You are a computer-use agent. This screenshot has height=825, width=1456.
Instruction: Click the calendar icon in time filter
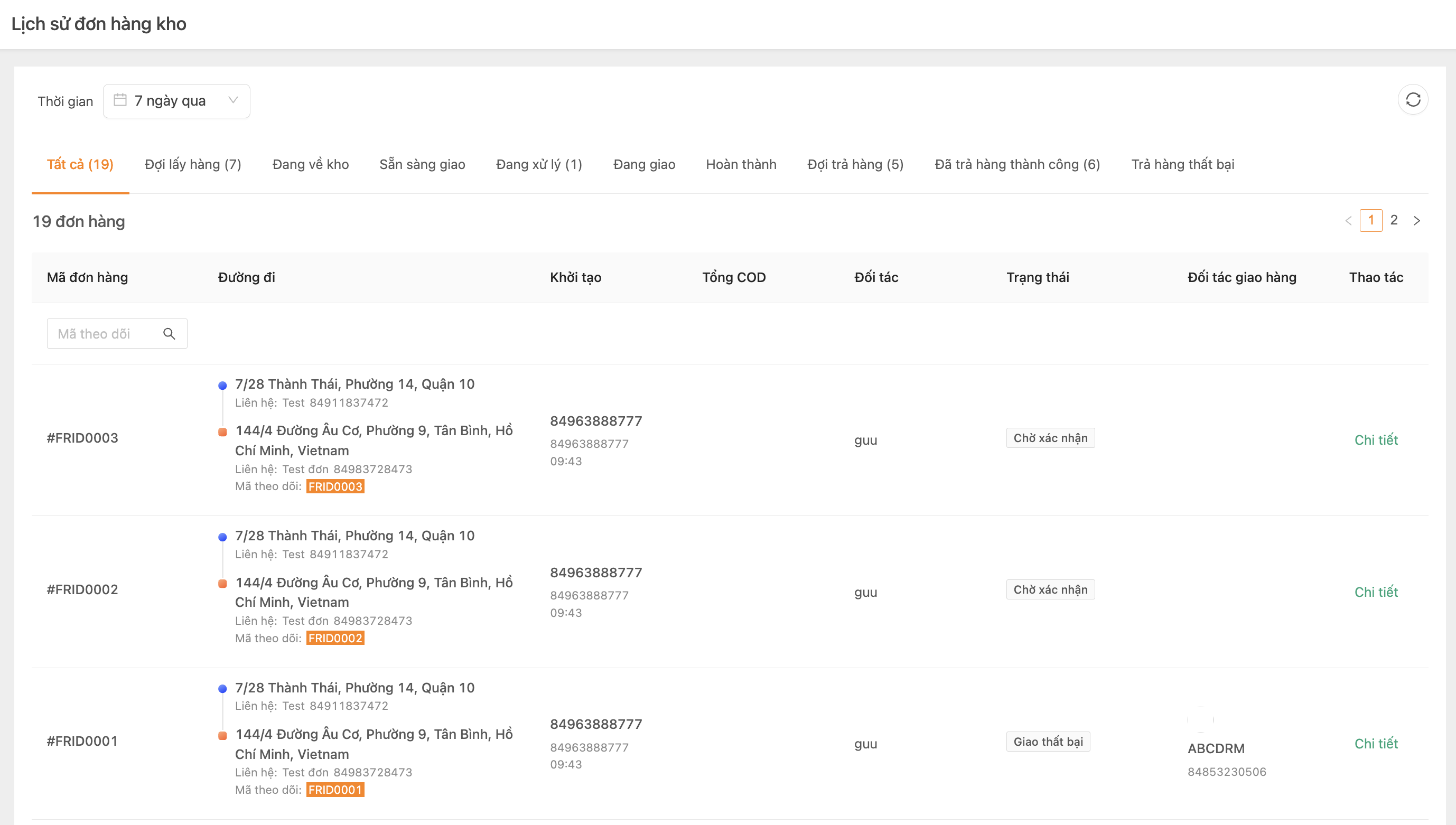[x=120, y=100]
